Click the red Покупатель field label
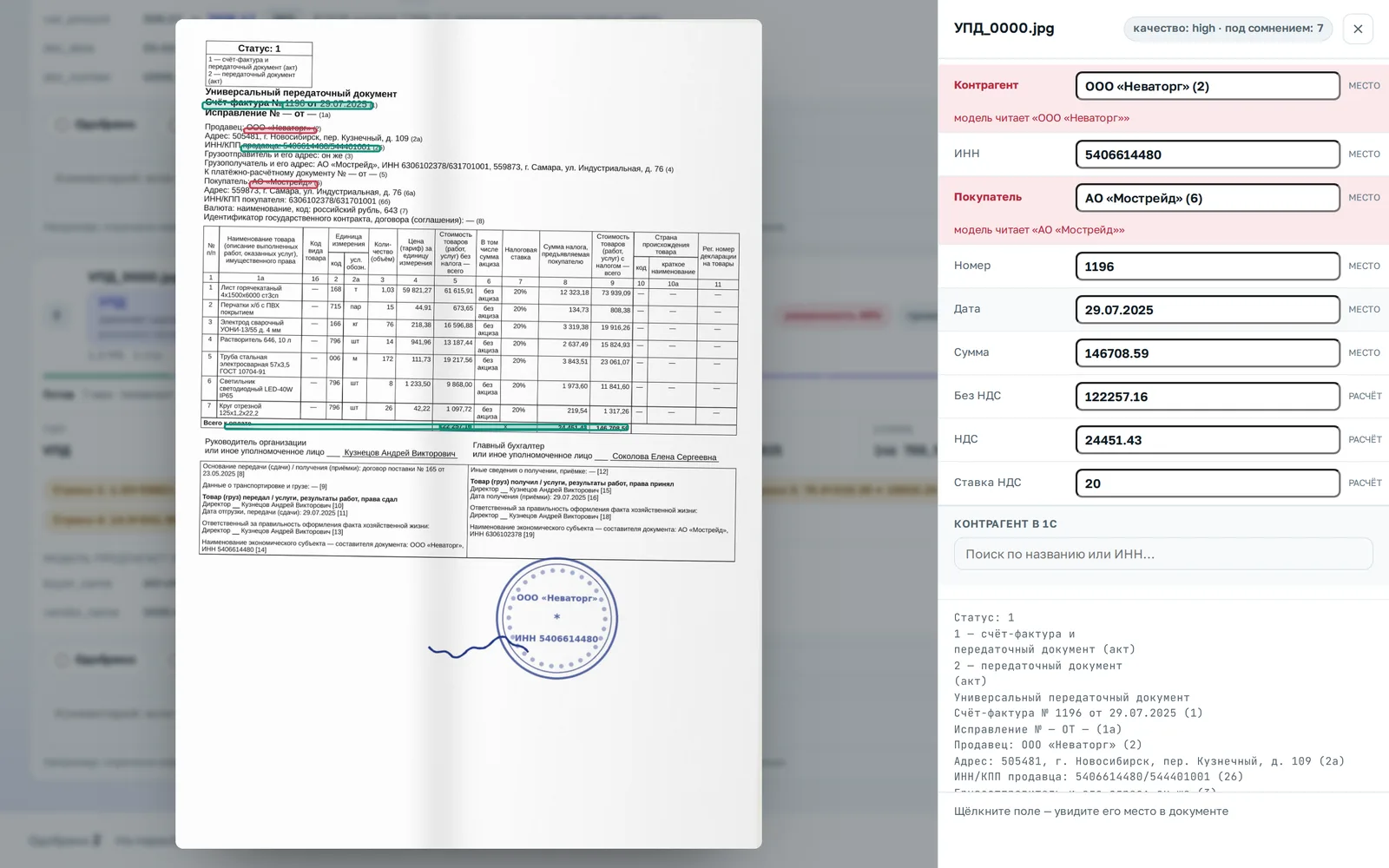The height and width of the screenshot is (868, 1389). pyautogui.click(x=988, y=197)
